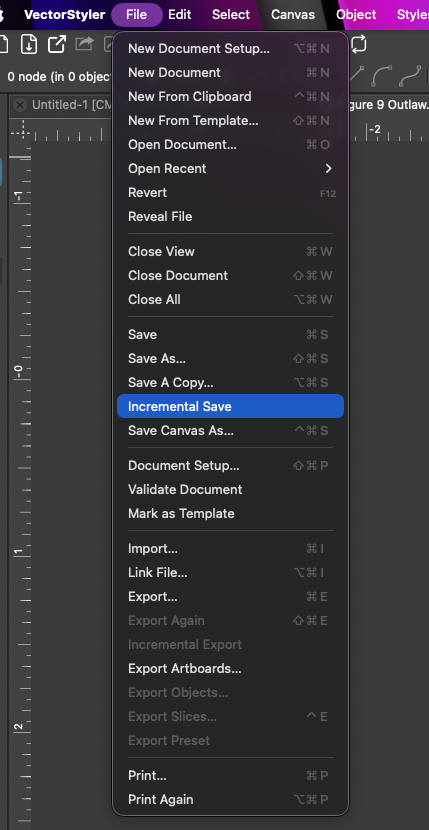The width and height of the screenshot is (429, 830).
Task: Choose Close All
Action: [230, 299]
